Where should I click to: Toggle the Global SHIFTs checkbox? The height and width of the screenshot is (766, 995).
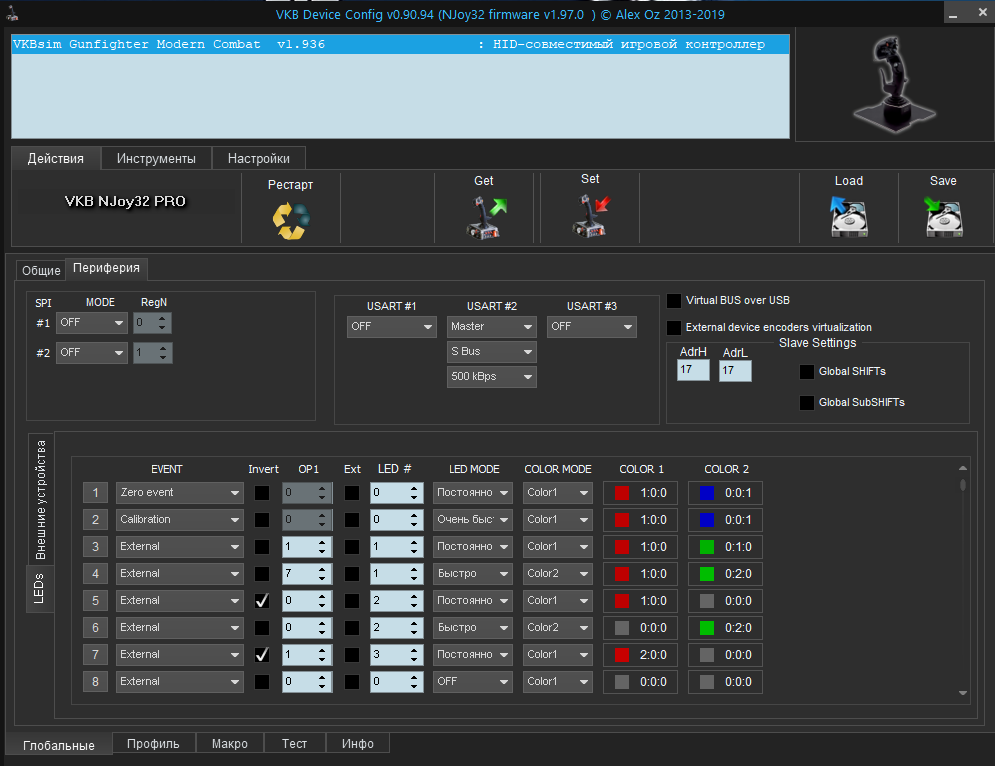807,372
